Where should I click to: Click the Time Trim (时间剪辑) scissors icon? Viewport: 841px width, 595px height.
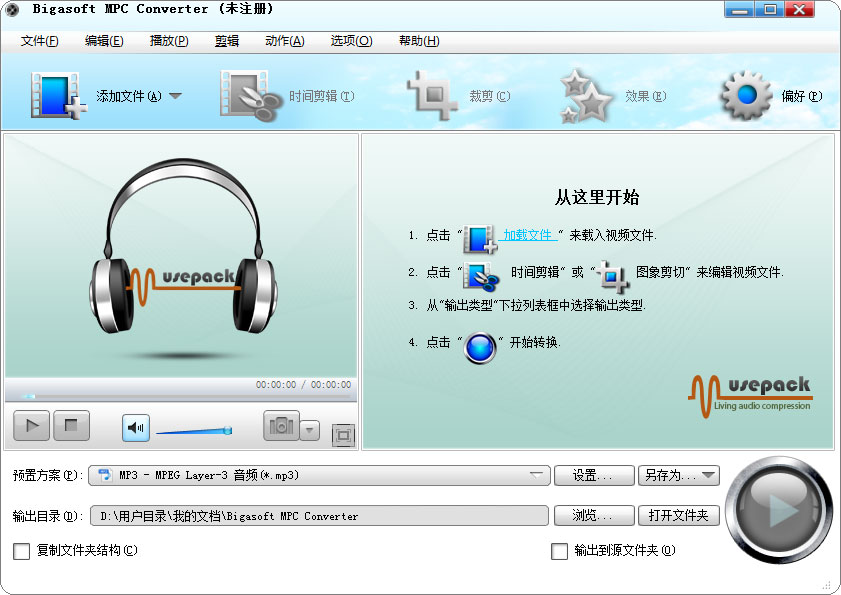(250, 96)
